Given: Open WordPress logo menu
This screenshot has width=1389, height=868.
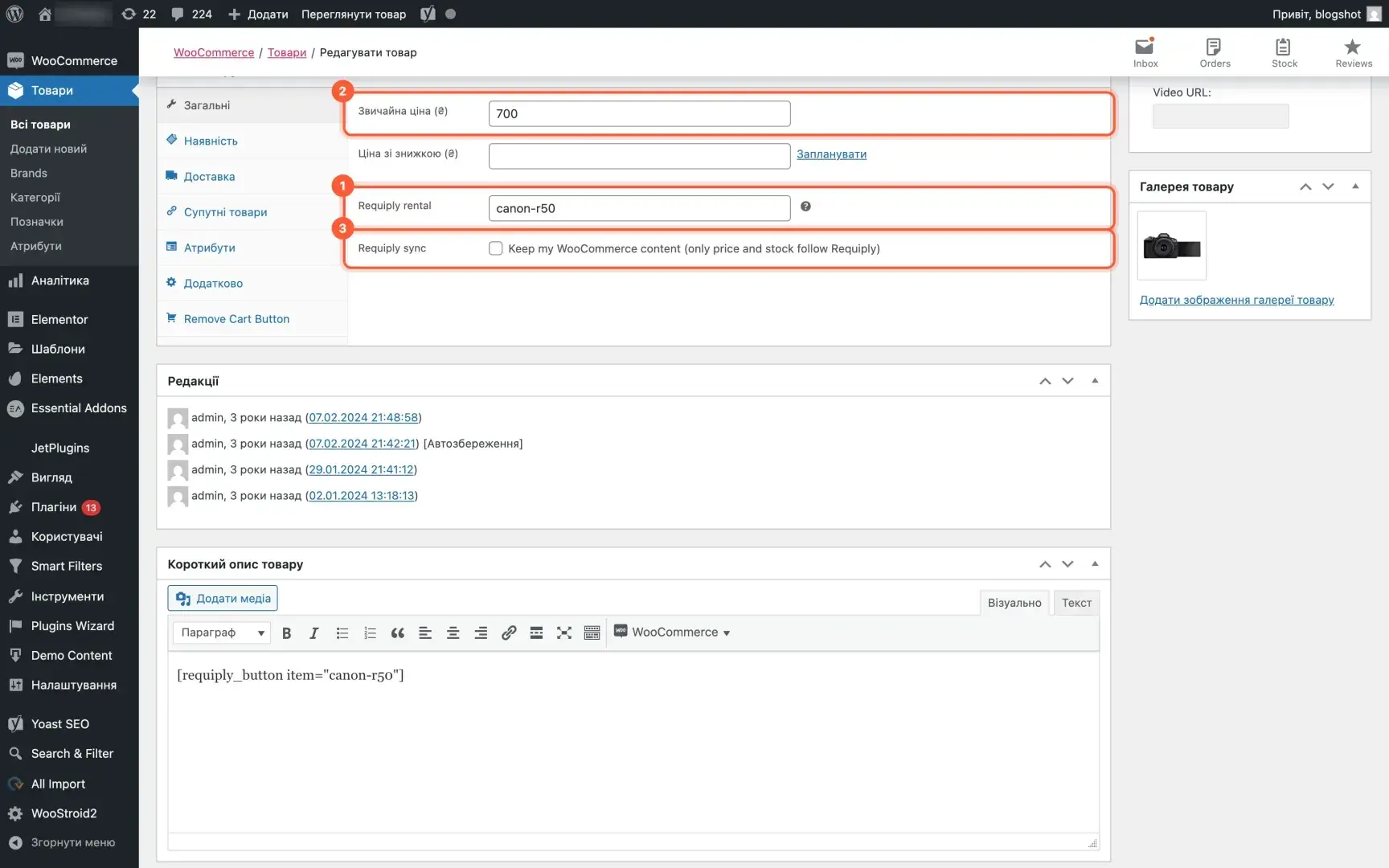Looking at the screenshot, I should click(x=14, y=14).
